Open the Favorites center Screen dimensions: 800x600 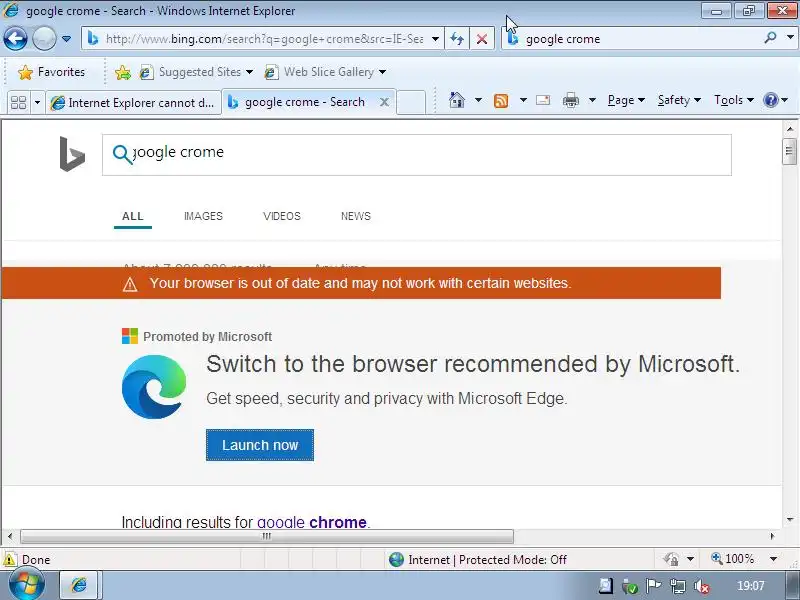pos(51,72)
